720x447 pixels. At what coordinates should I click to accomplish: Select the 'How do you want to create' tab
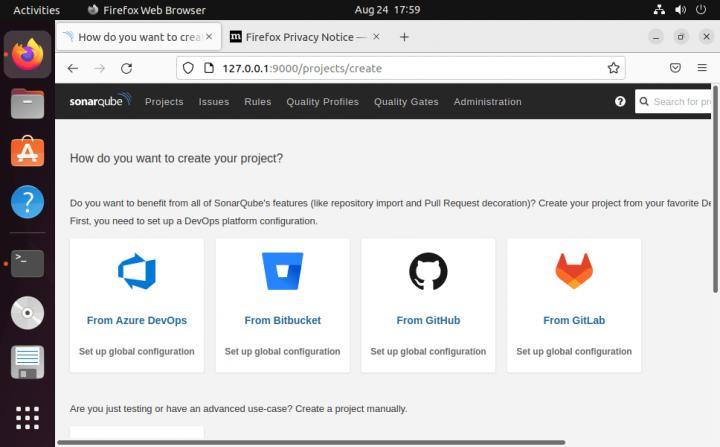click(139, 37)
